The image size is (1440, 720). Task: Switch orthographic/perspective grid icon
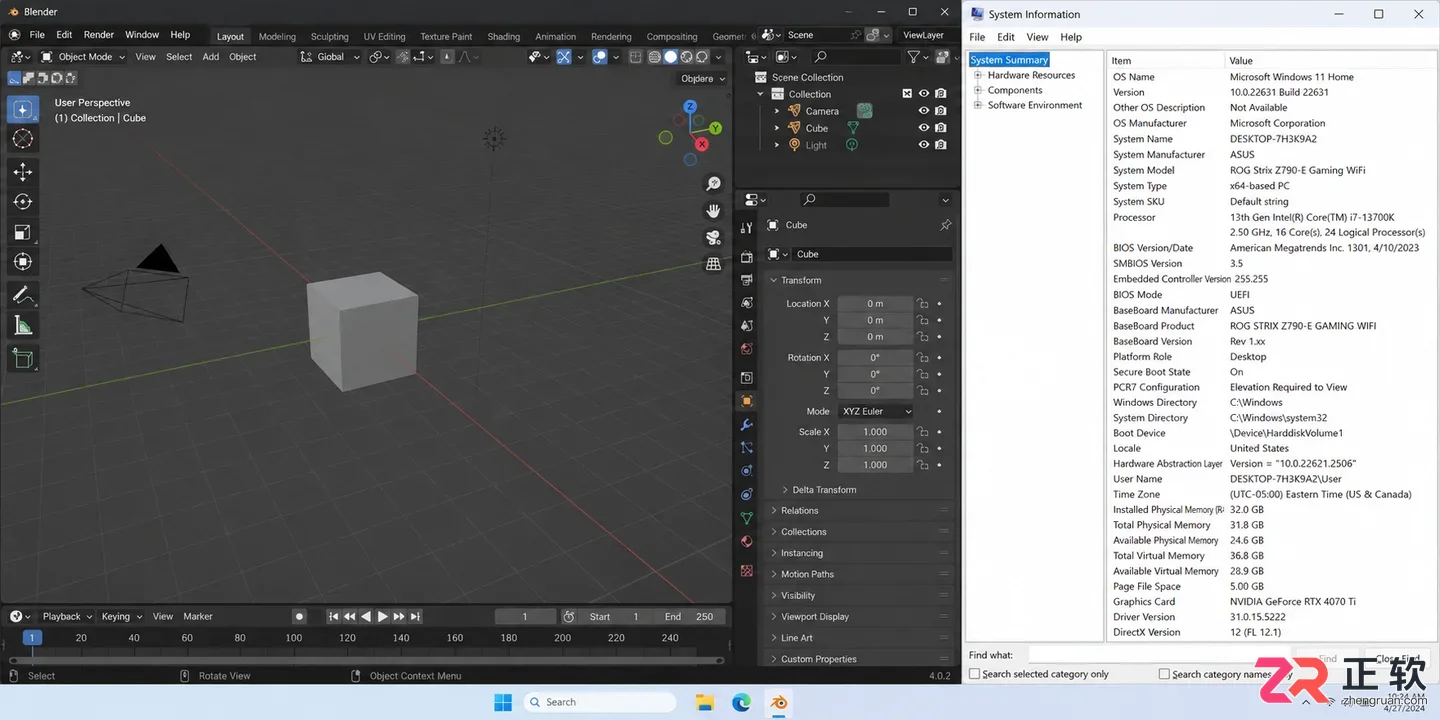point(713,265)
